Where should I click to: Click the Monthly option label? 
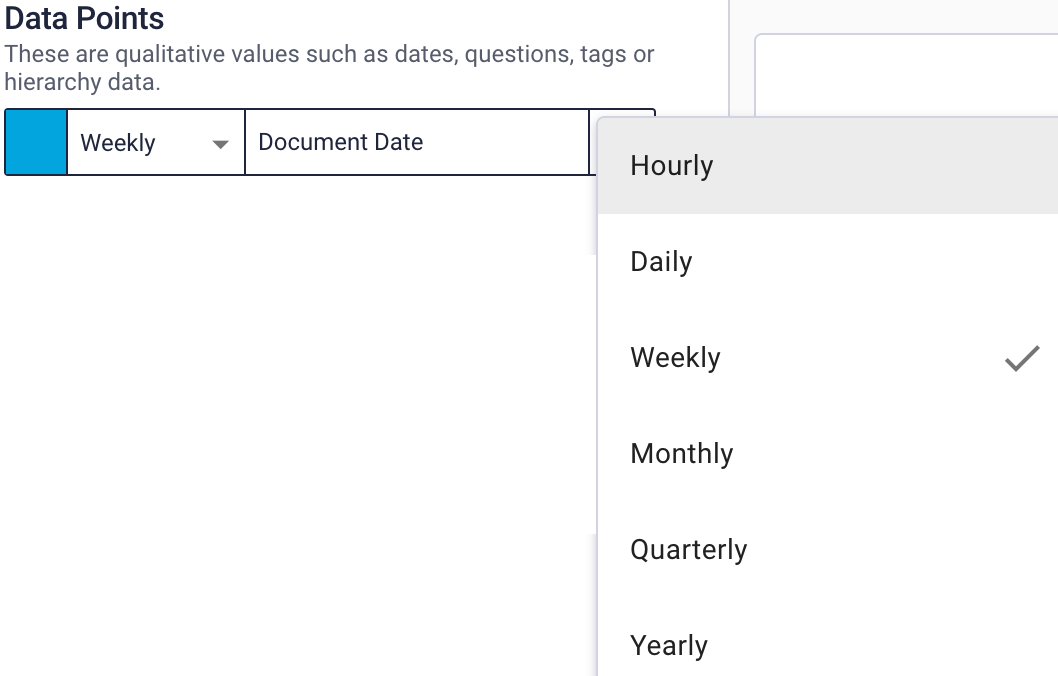[682, 453]
